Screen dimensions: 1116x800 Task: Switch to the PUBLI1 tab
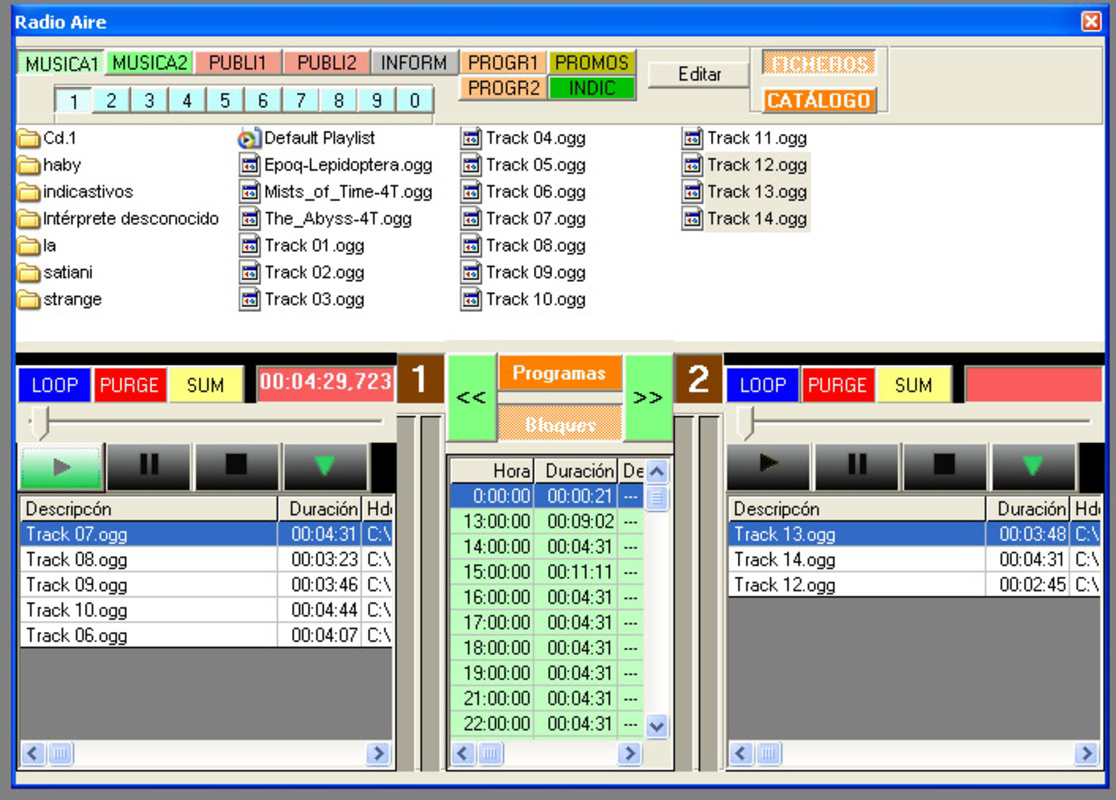pyautogui.click(x=238, y=63)
